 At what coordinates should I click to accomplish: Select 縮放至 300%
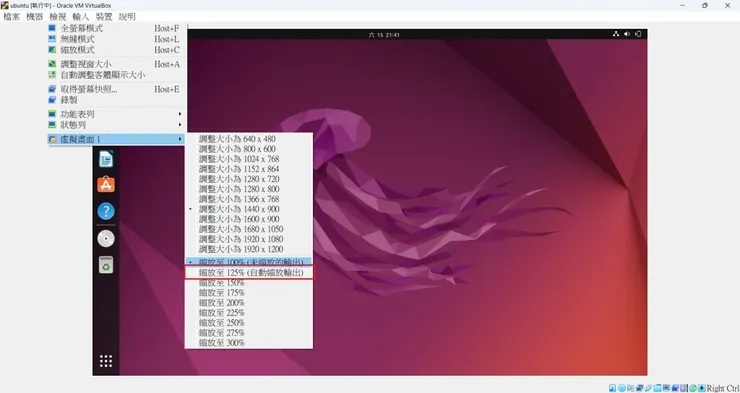click(x=249, y=343)
